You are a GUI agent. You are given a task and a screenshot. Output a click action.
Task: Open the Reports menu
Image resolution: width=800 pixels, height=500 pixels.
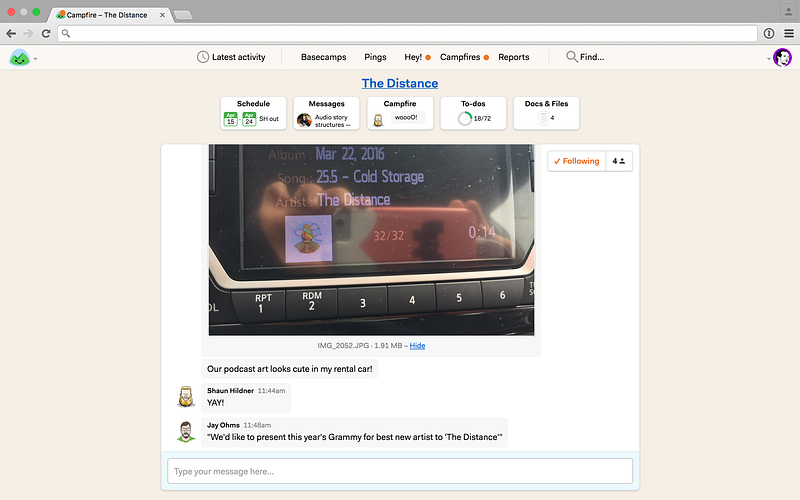[513, 57]
